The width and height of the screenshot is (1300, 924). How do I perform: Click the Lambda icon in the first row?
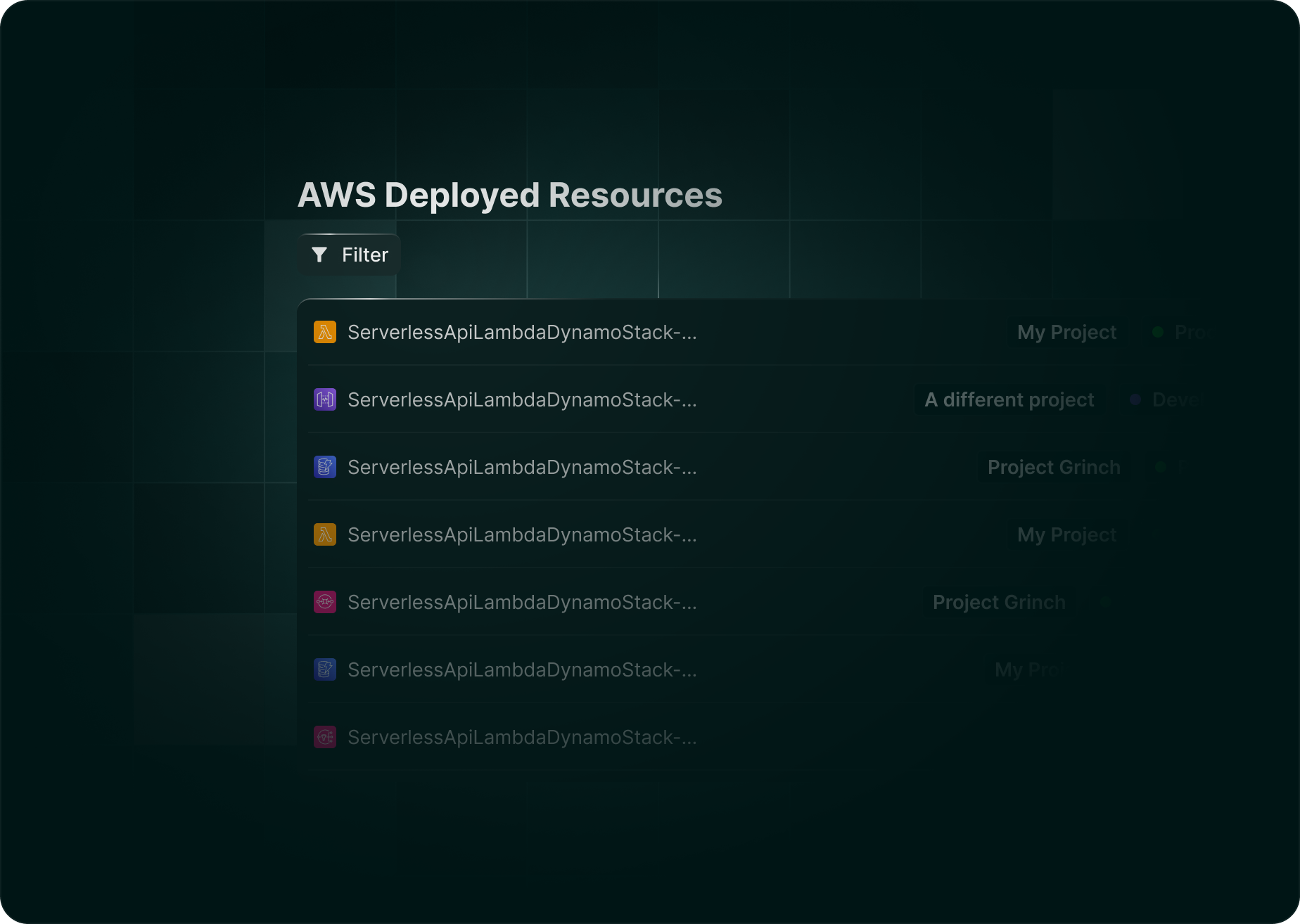tap(325, 332)
